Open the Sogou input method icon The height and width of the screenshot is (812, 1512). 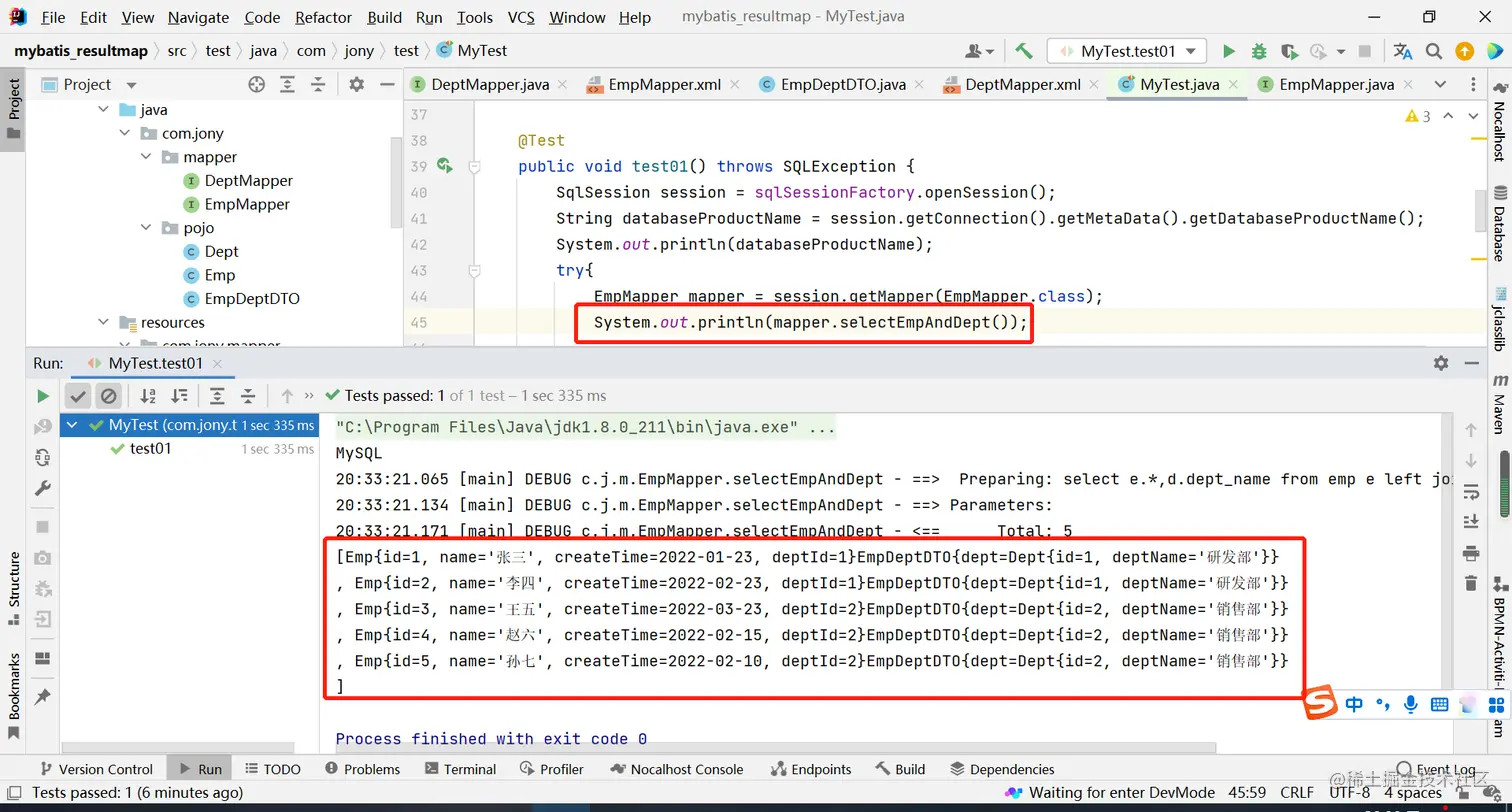point(1320,704)
